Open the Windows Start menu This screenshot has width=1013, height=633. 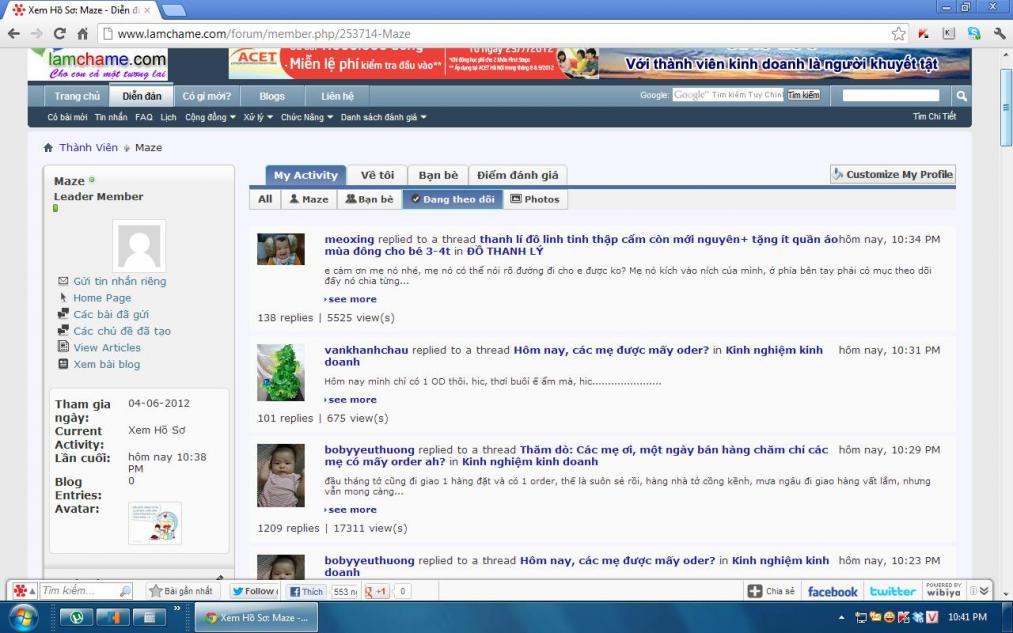pyautogui.click(x=21, y=617)
